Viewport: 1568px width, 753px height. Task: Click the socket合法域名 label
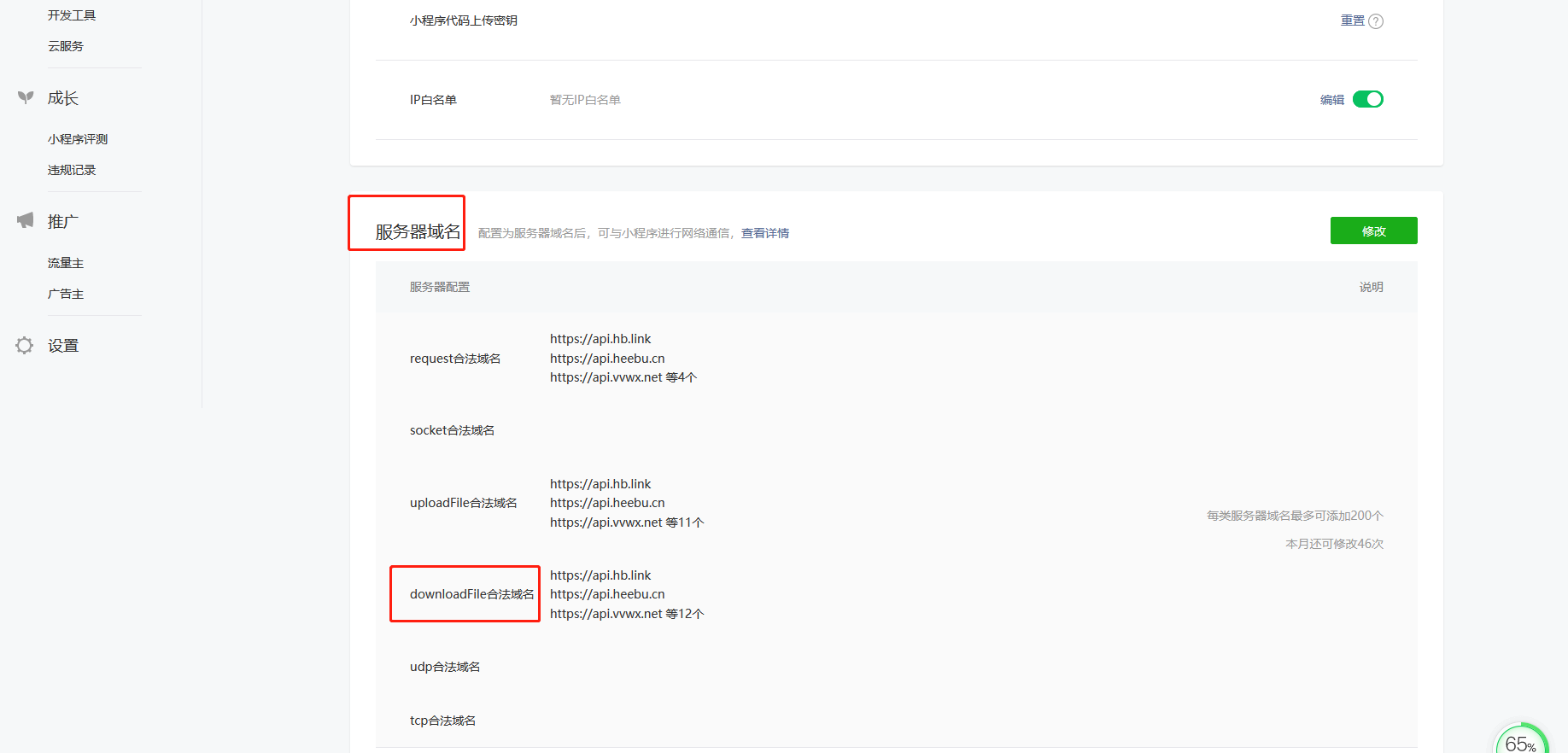coord(453,430)
